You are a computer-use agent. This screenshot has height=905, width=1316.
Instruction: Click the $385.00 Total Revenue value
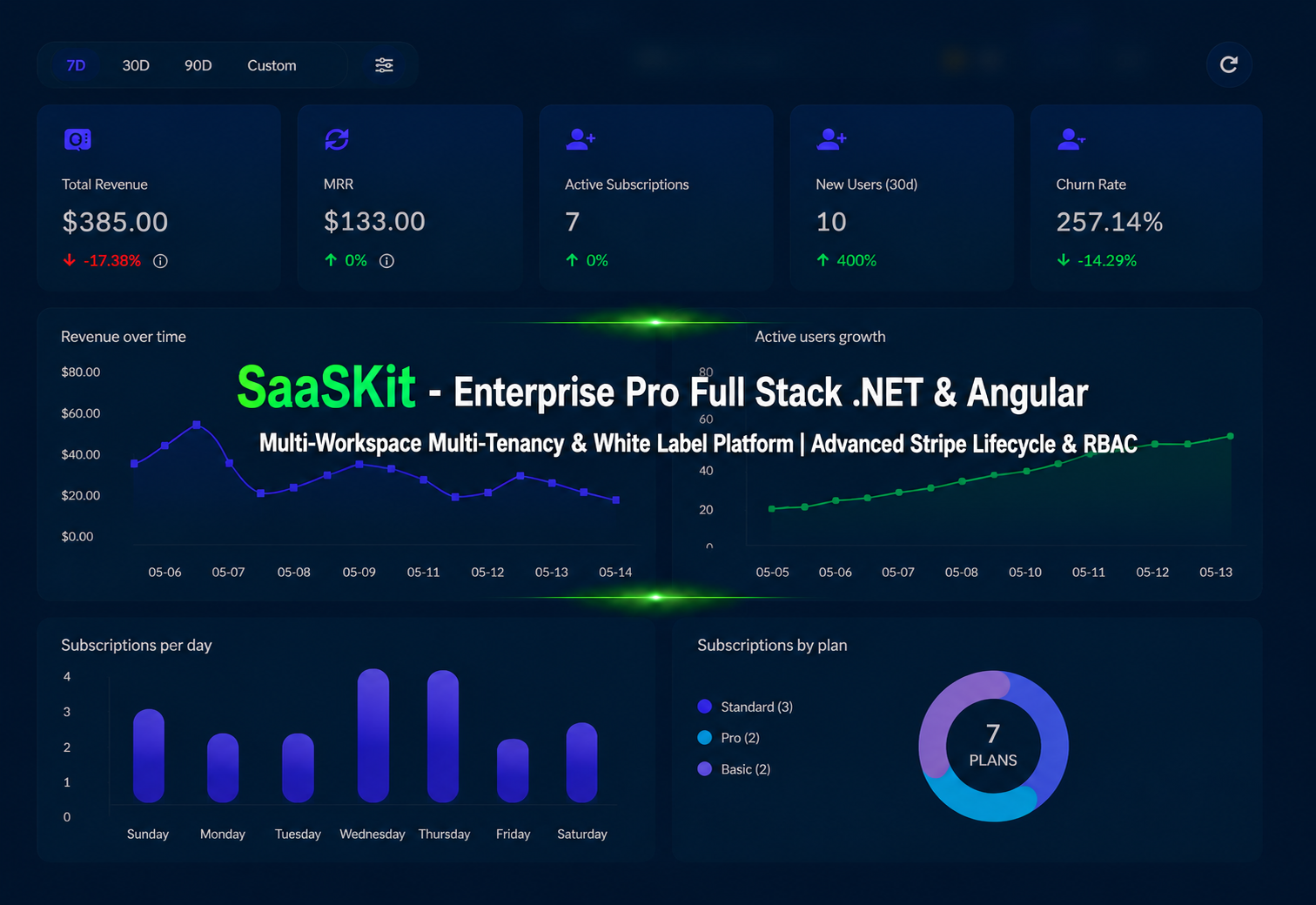click(x=115, y=222)
